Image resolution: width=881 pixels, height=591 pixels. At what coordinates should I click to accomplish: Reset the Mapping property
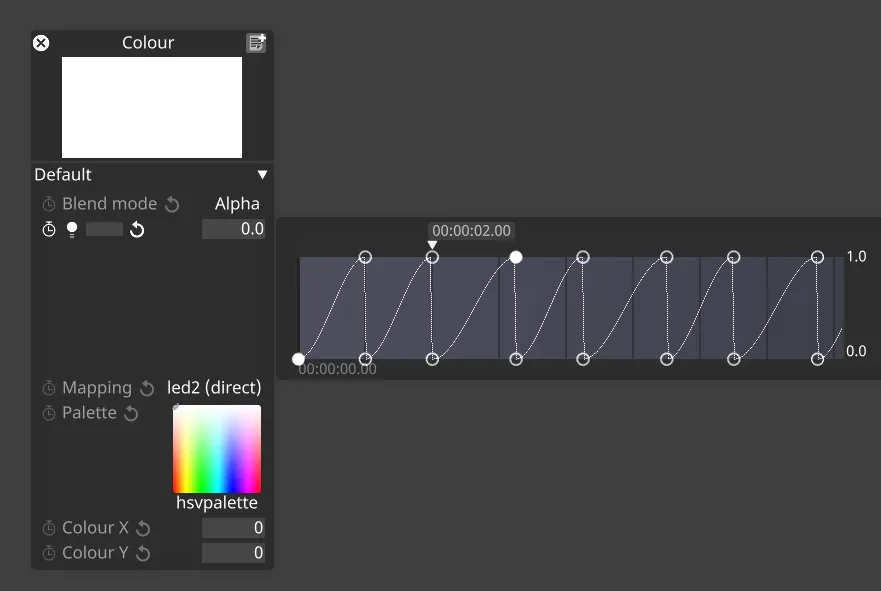(x=147, y=388)
